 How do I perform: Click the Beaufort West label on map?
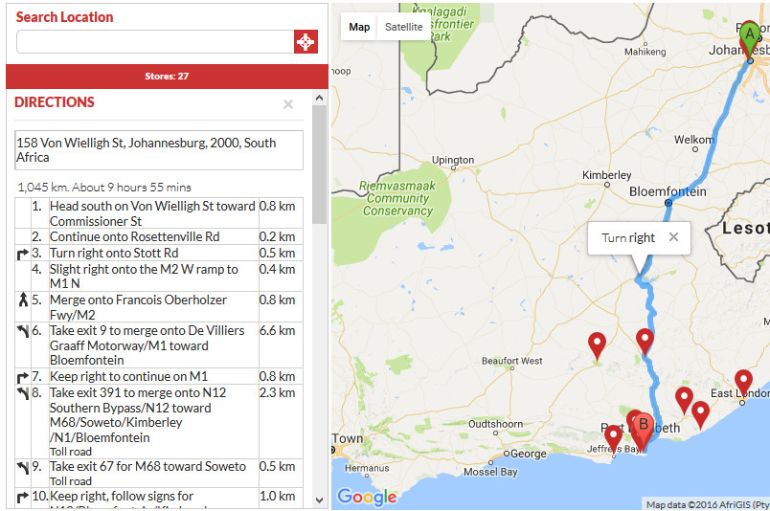(512, 361)
